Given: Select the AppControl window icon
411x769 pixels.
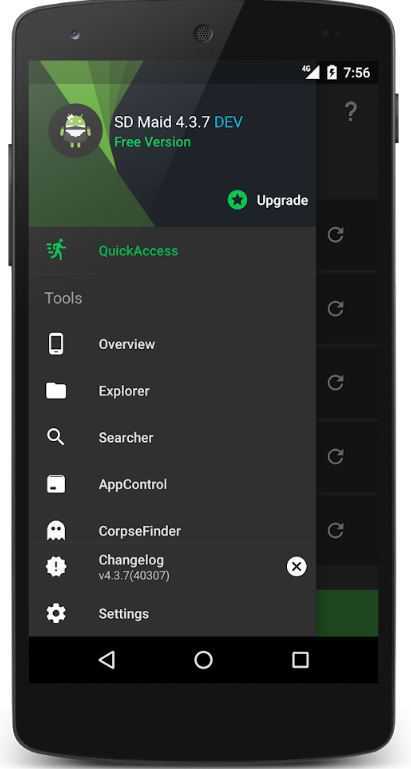Looking at the screenshot, I should point(56,484).
